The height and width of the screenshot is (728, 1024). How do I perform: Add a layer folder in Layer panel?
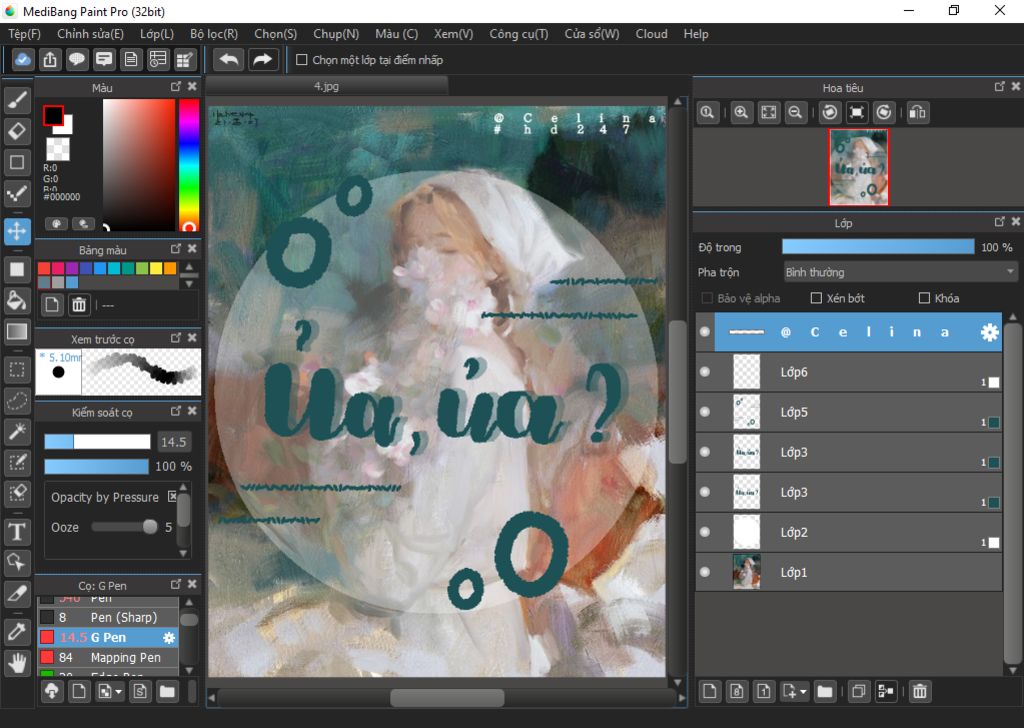[825, 691]
